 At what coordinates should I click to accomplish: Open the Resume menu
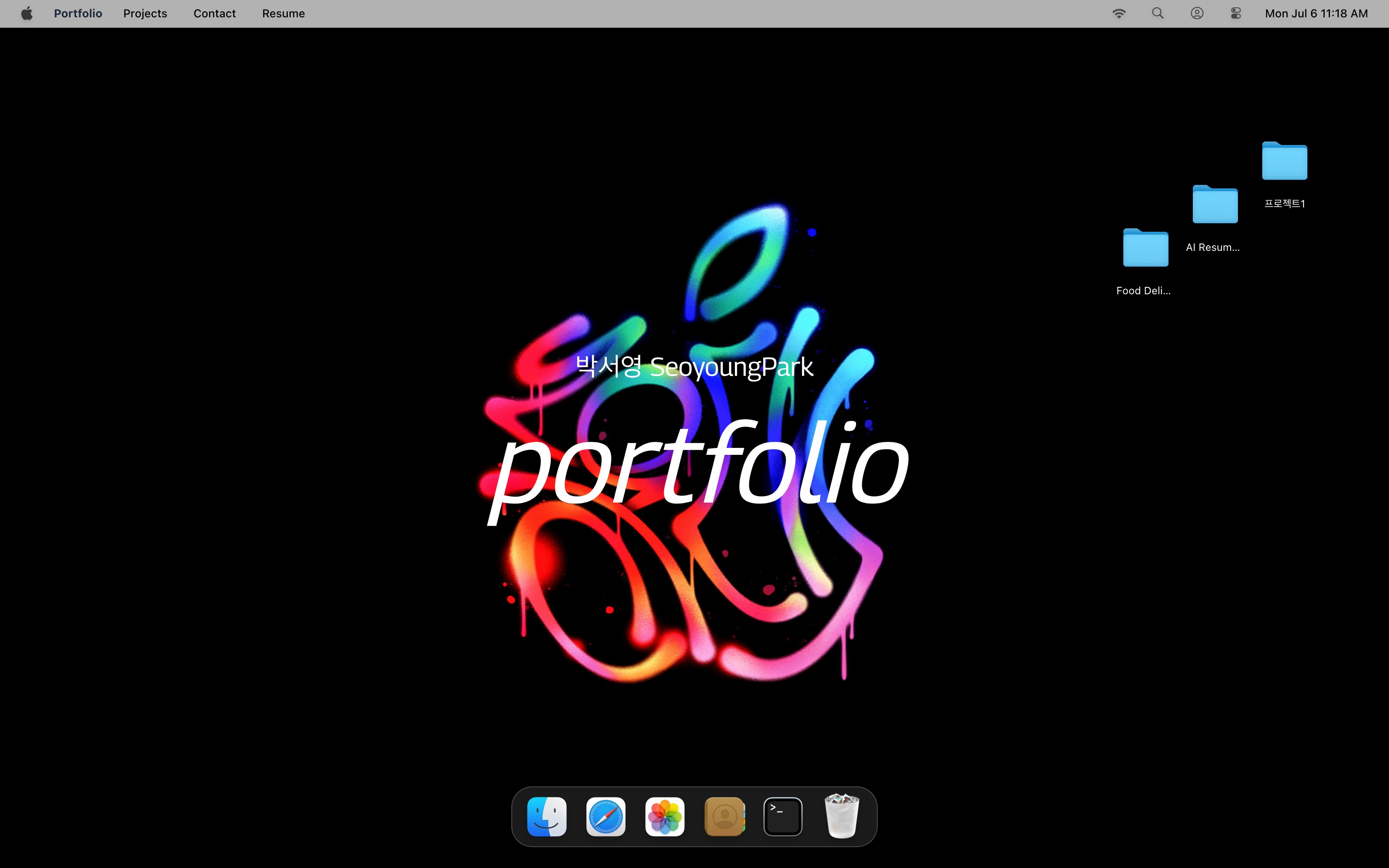[x=283, y=13]
